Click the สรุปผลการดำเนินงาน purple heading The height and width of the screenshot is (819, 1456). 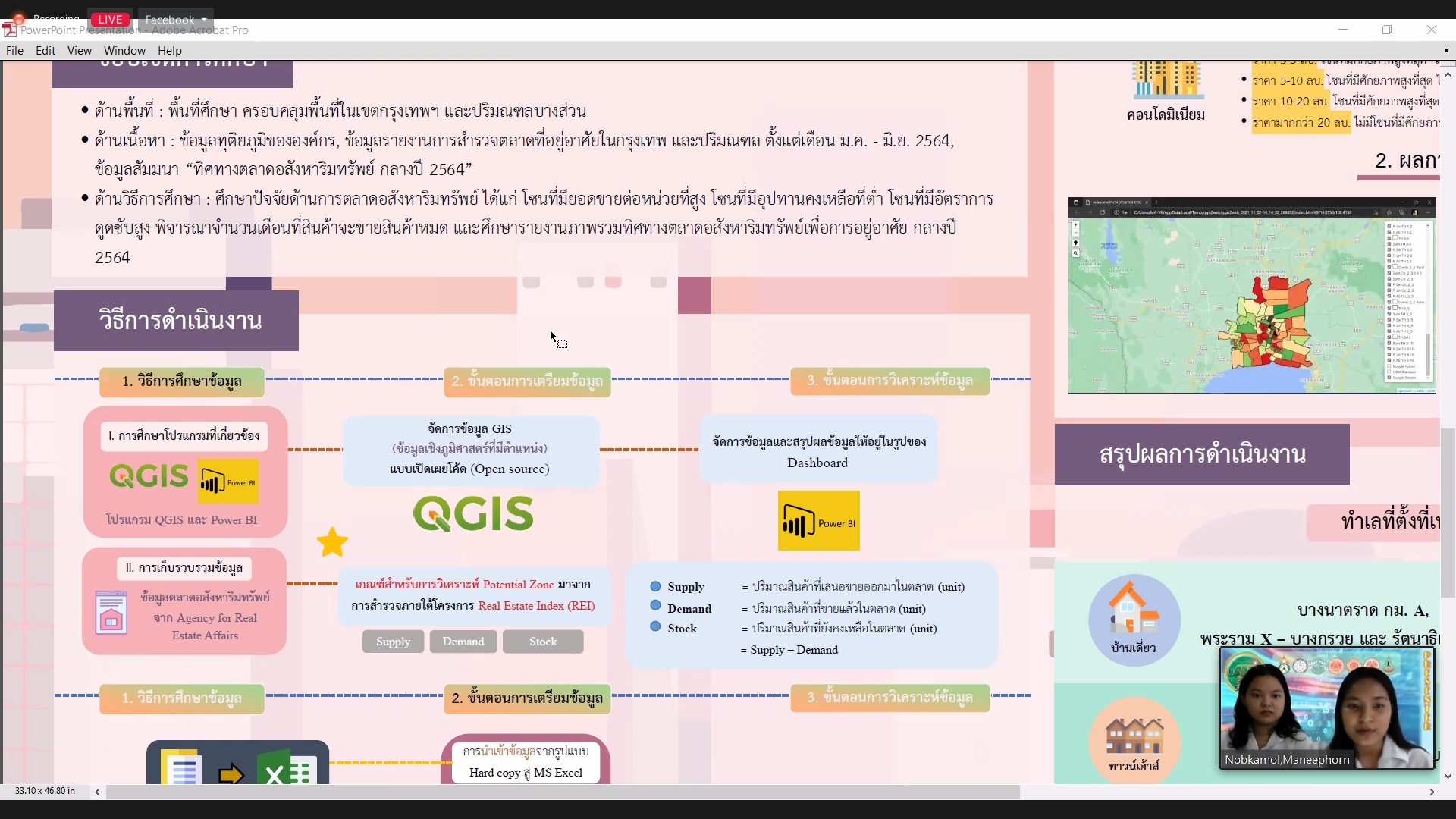point(1202,454)
